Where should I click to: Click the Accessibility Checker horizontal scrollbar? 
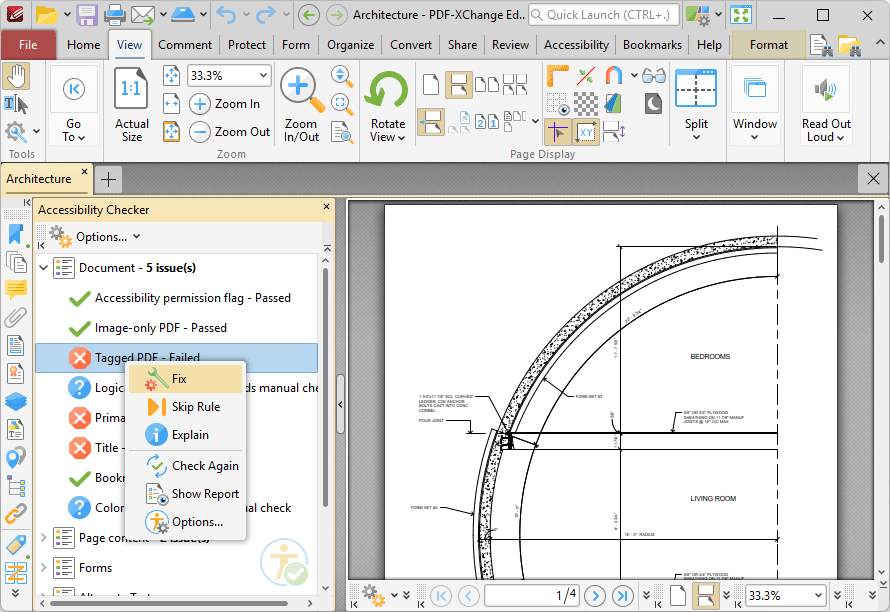[x=169, y=603]
